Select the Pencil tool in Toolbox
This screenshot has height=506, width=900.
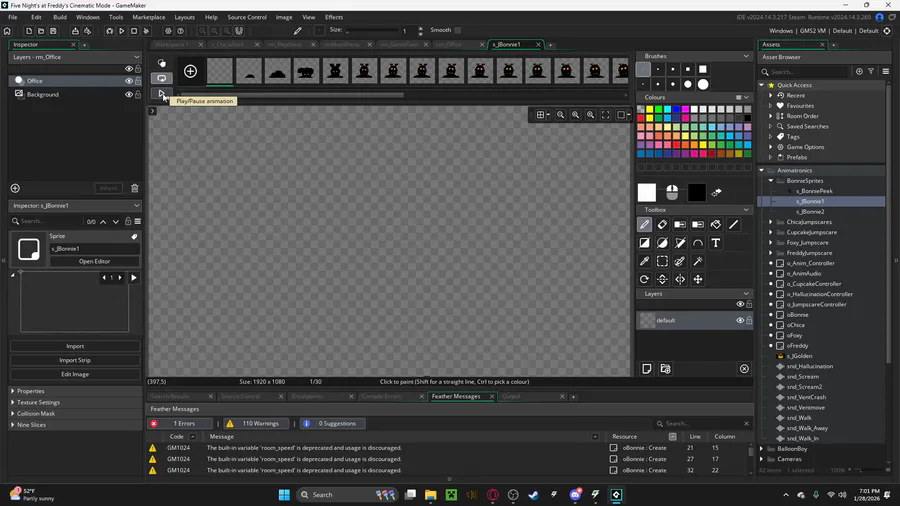(644, 225)
